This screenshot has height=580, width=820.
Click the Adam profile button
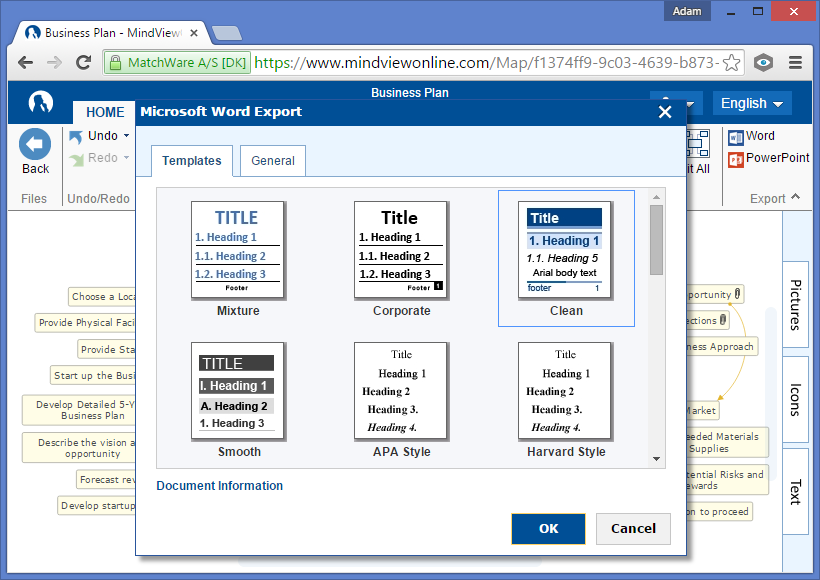[687, 11]
